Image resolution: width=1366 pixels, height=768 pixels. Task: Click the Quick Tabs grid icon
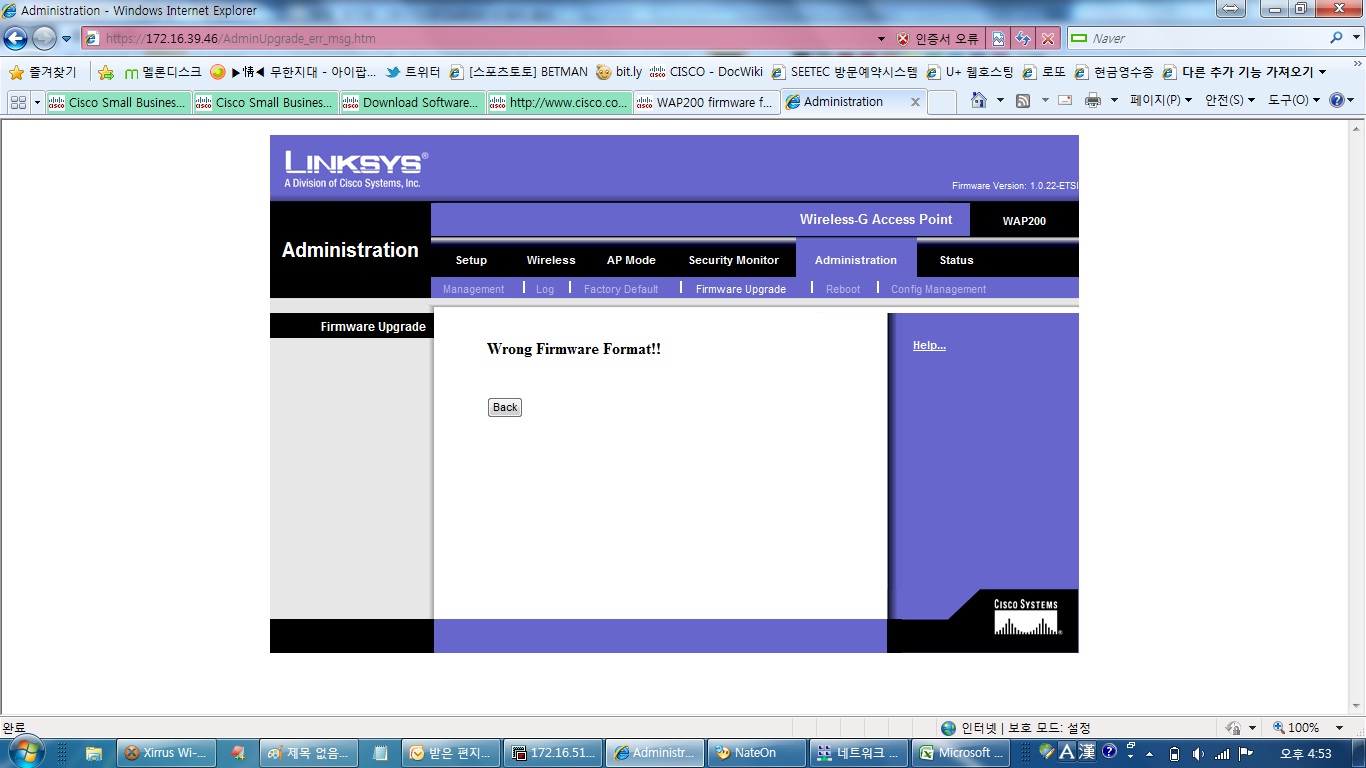click(18, 102)
